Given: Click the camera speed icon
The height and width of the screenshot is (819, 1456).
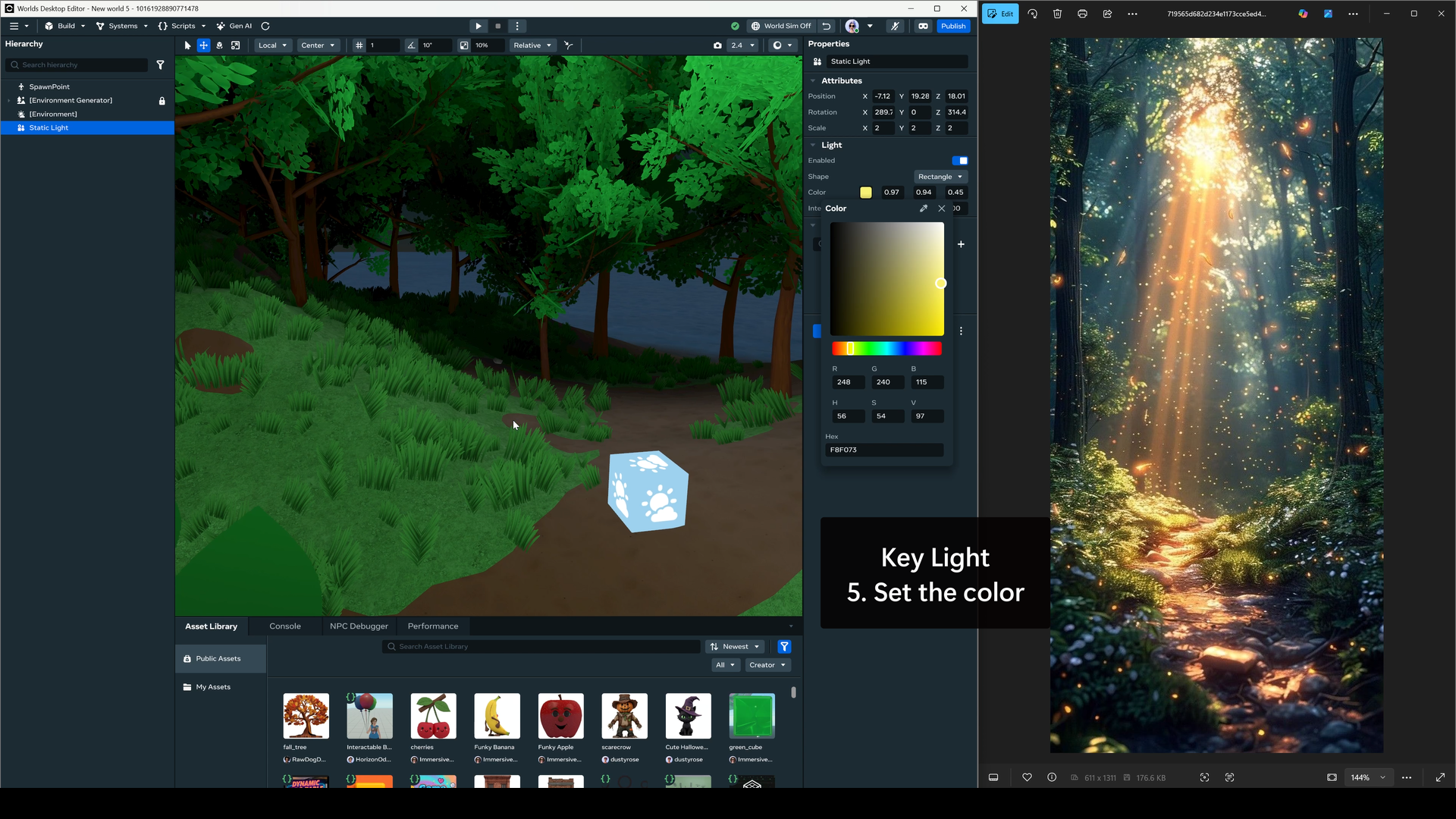Looking at the screenshot, I should (x=717, y=45).
